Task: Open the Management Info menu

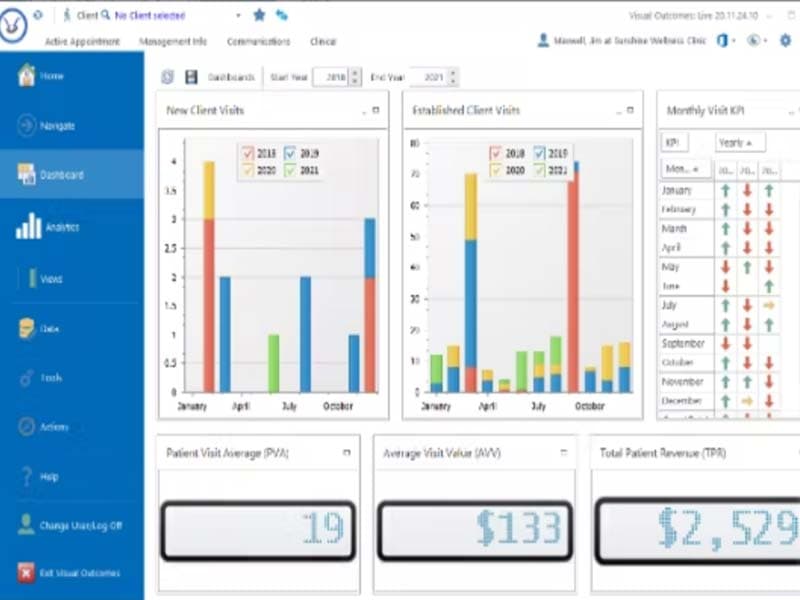Action: coord(173,41)
